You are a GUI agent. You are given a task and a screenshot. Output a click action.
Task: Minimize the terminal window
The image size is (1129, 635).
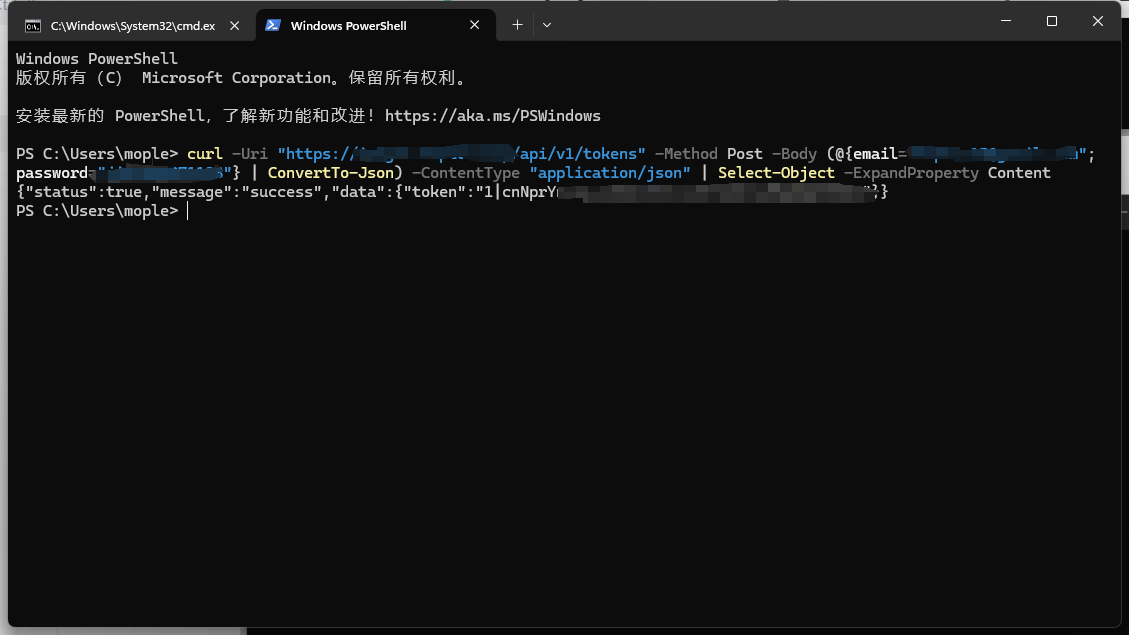coord(1005,21)
